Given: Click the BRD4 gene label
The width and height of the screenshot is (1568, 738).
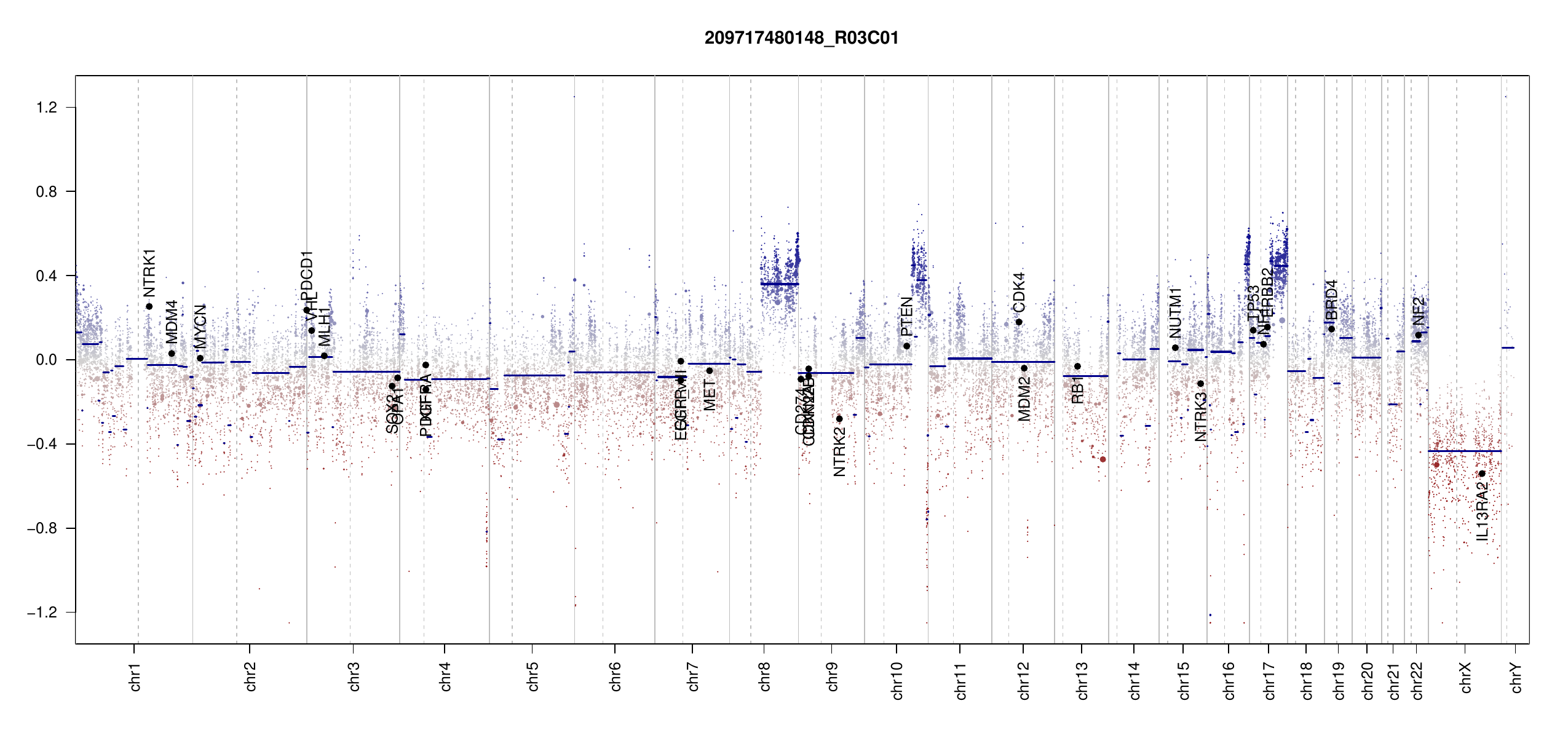Looking at the screenshot, I should point(1332,300).
